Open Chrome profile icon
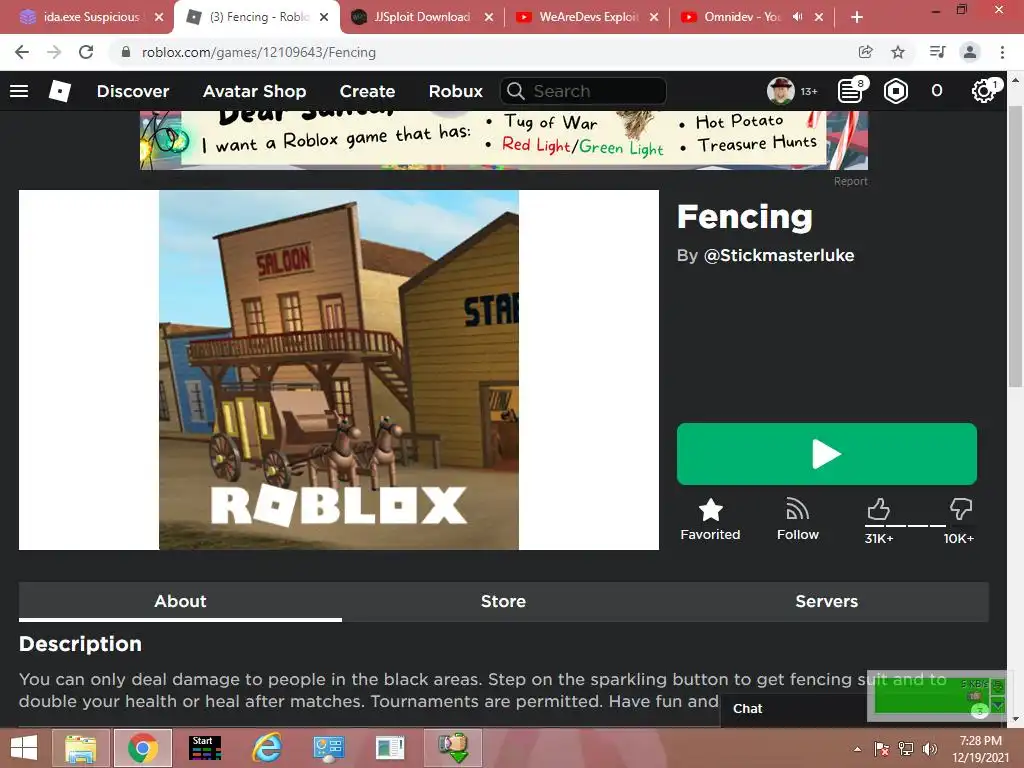1024x768 pixels. (970, 52)
